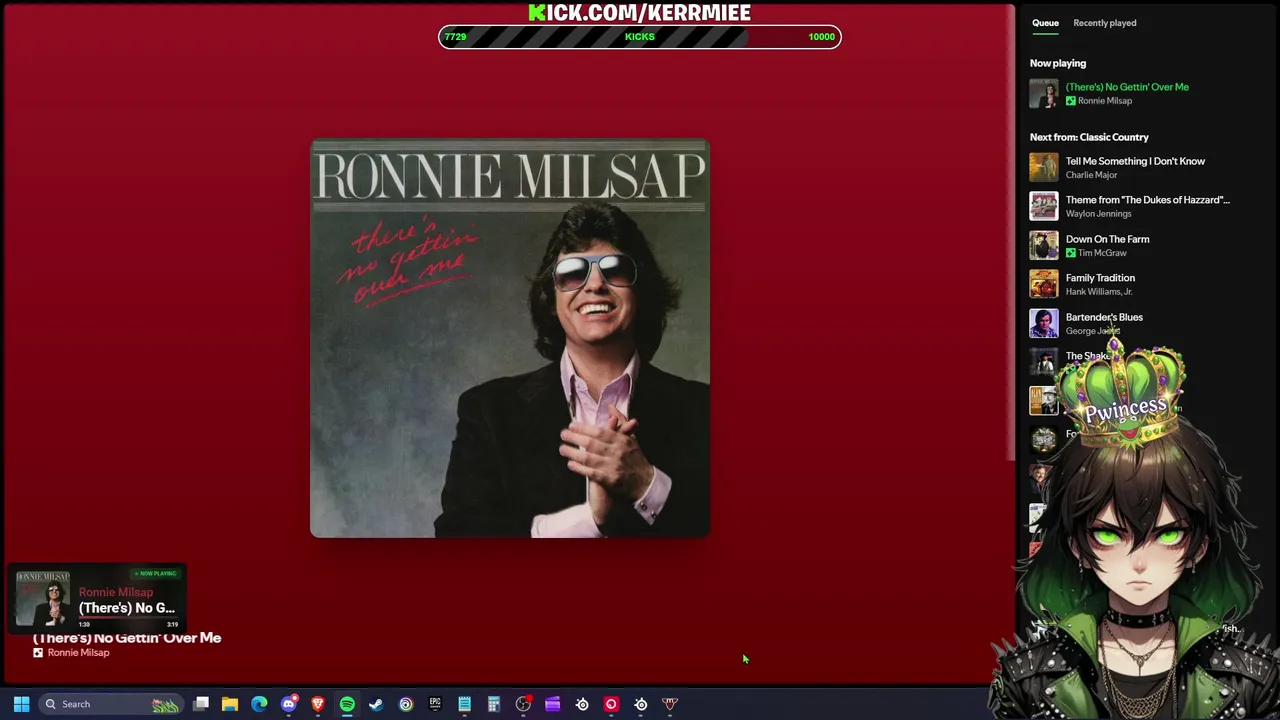Click the KICK.COM/KERRMIEE banner text
The height and width of the screenshot is (720, 1280).
point(640,12)
